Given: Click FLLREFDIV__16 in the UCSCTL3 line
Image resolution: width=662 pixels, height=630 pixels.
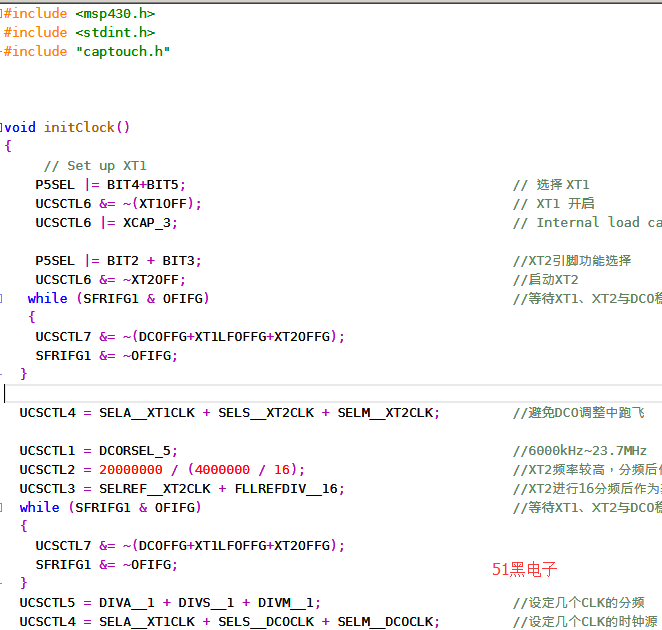Looking at the screenshot, I should pyautogui.click(x=286, y=489).
